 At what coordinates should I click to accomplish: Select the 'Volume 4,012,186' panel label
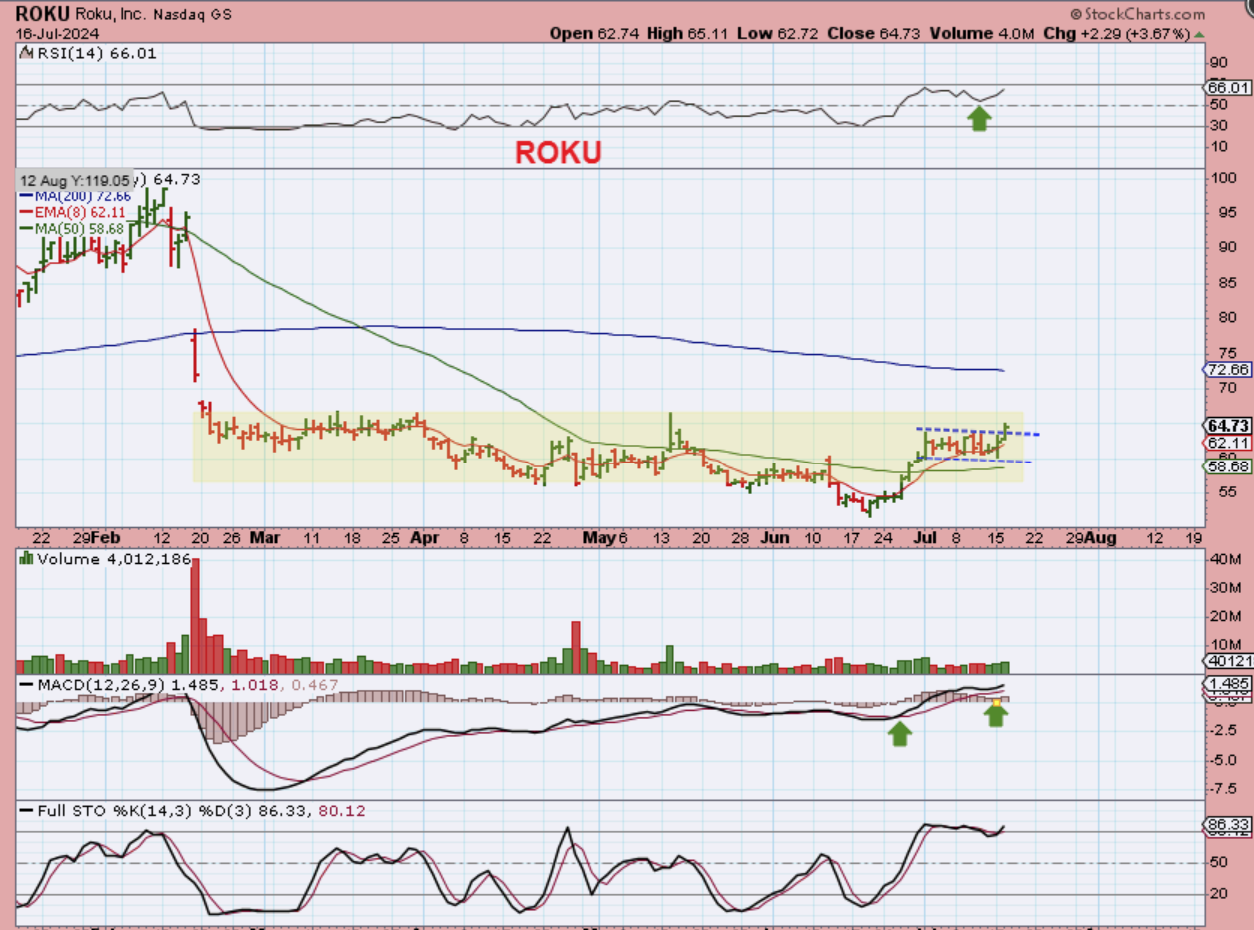[104, 559]
